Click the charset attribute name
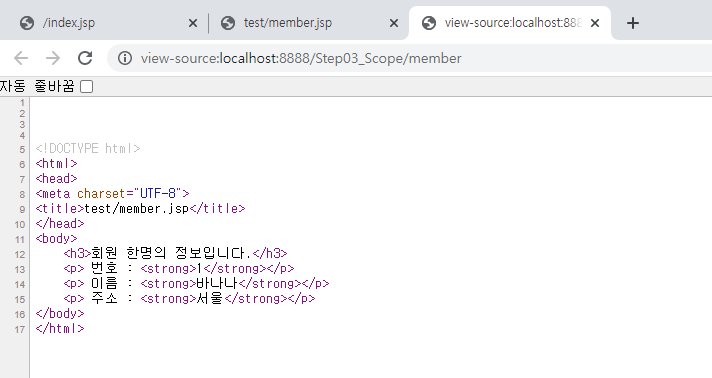Viewport: 712px width, 378px height. tap(102, 194)
